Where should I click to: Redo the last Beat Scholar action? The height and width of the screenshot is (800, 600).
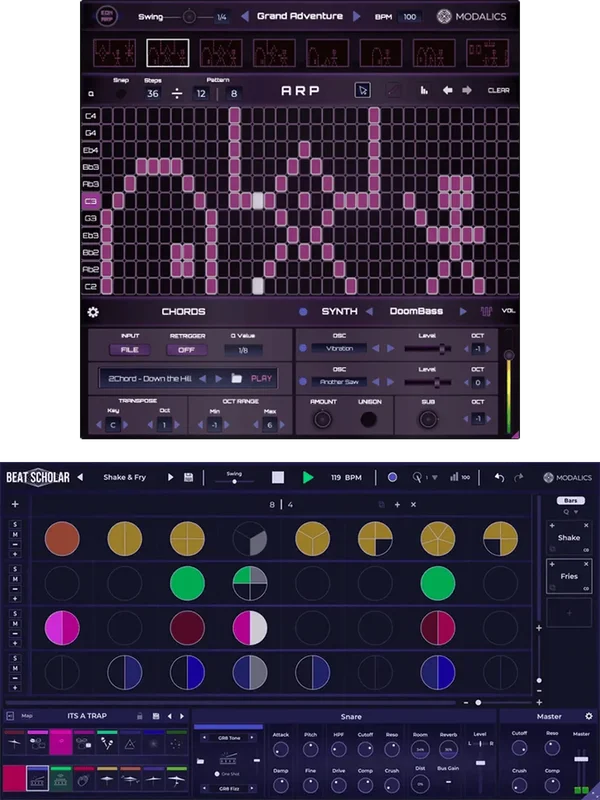(519, 478)
